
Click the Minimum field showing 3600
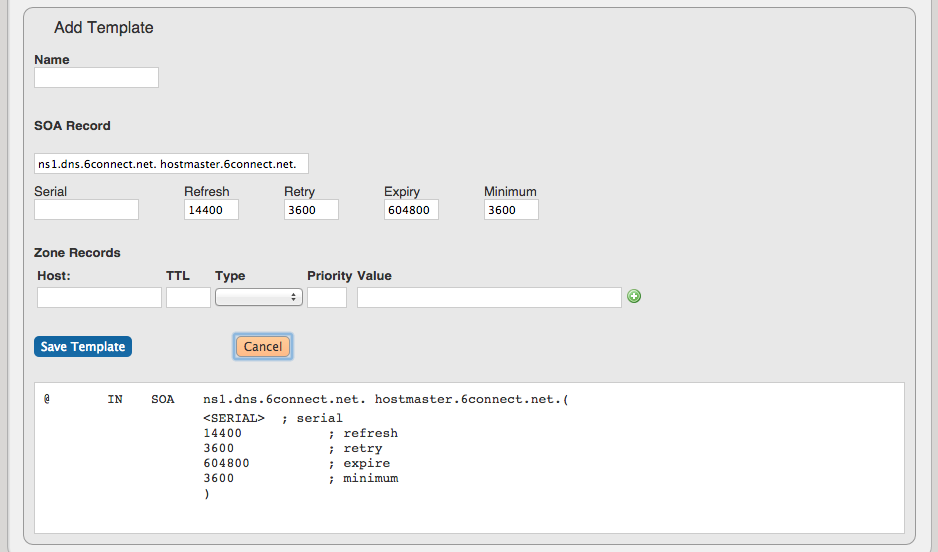[x=511, y=210]
